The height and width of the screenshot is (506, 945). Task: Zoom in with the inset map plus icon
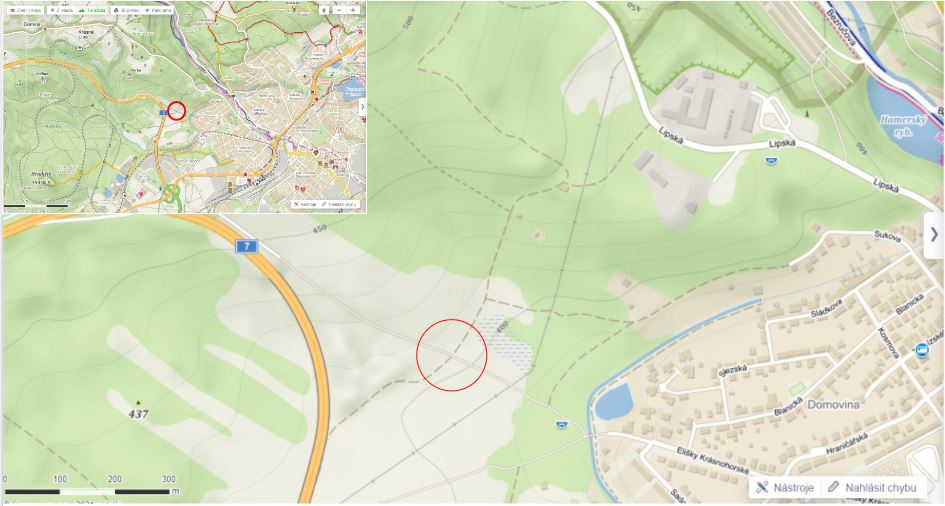click(x=353, y=10)
